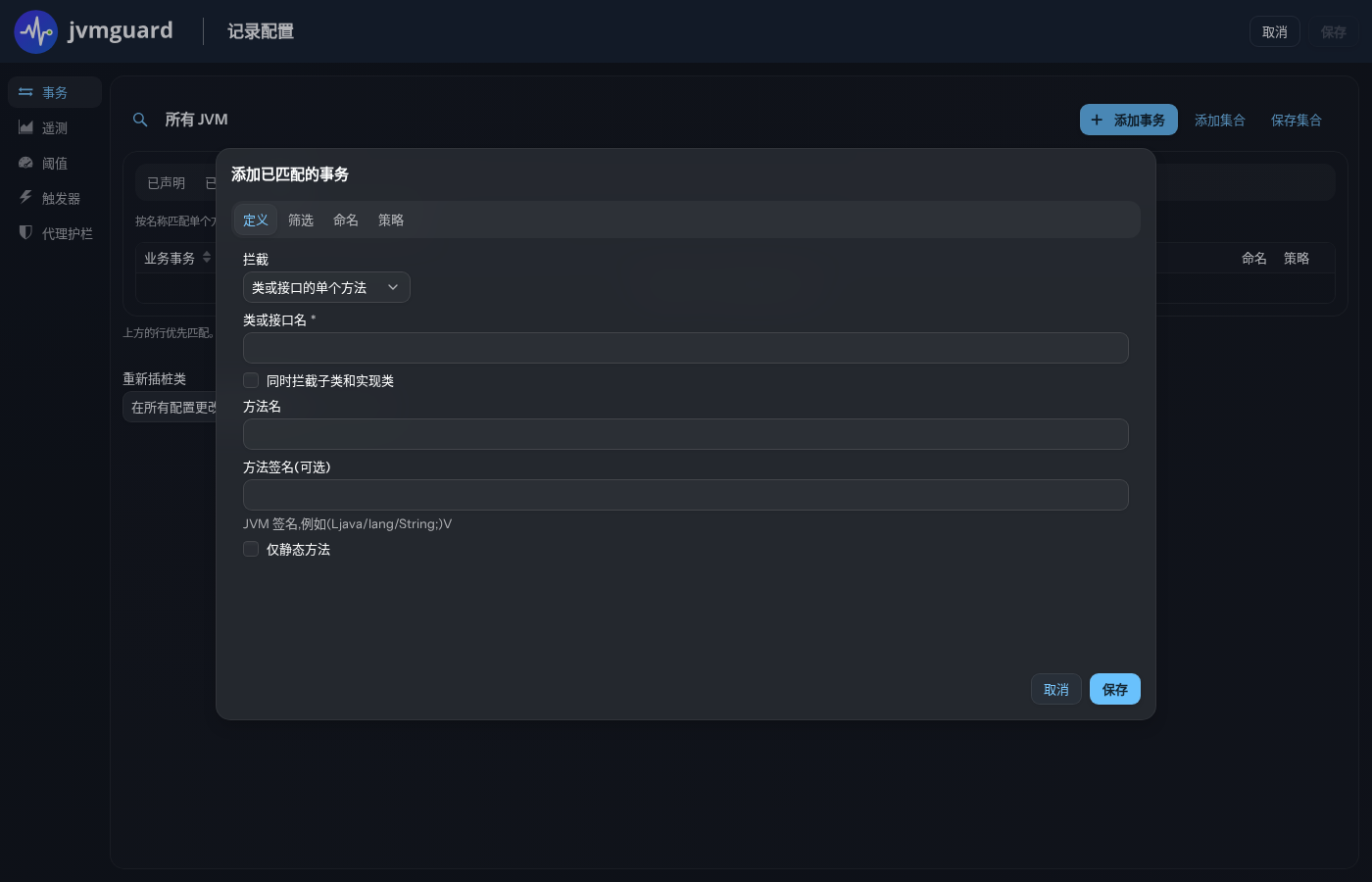Open the 拦截 type dropdown
Image resolution: width=1372 pixels, height=882 pixels.
pyautogui.click(x=326, y=287)
